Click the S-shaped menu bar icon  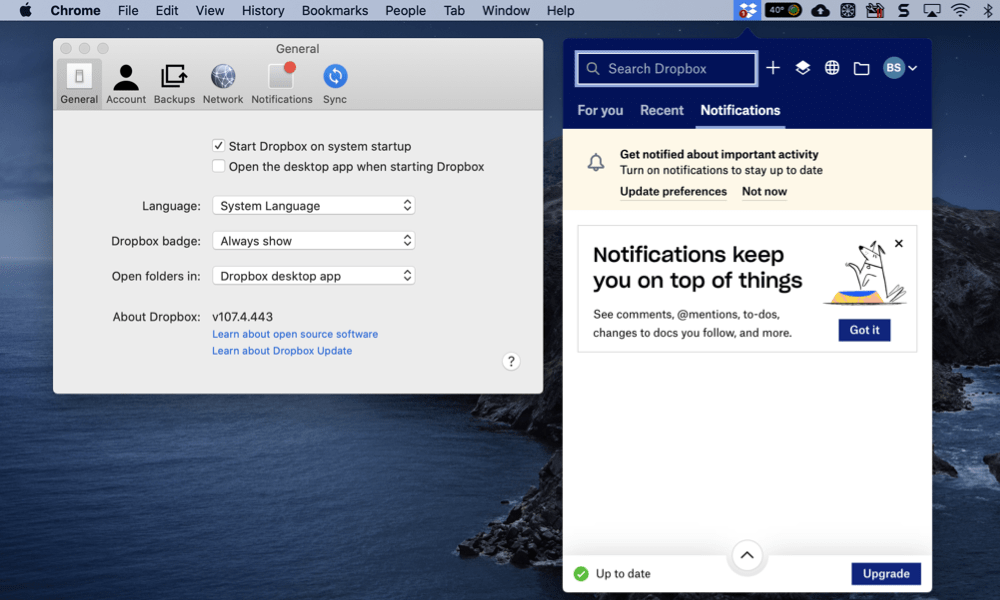coord(903,10)
